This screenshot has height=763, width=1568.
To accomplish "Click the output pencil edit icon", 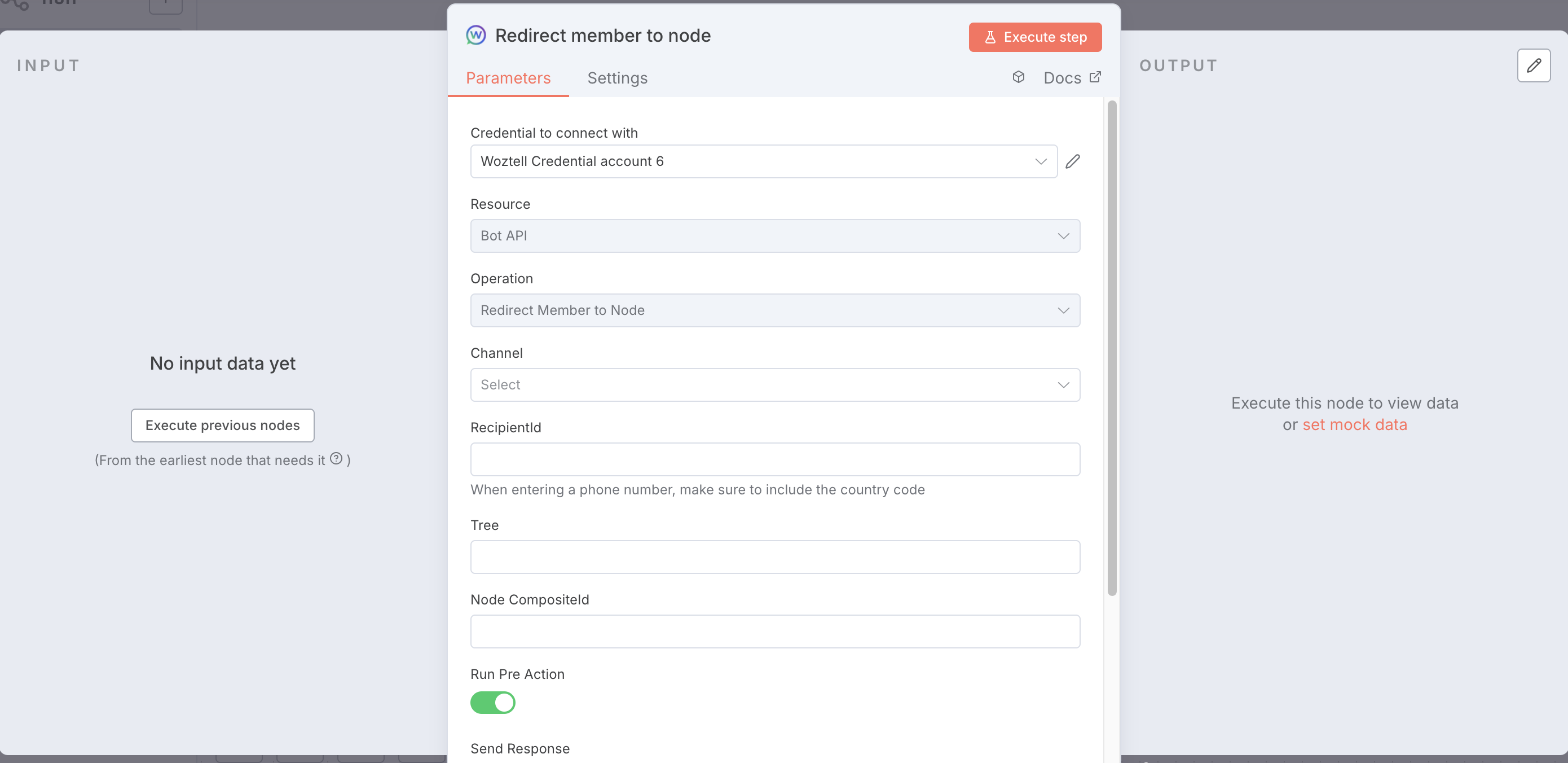I will (x=1533, y=65).
